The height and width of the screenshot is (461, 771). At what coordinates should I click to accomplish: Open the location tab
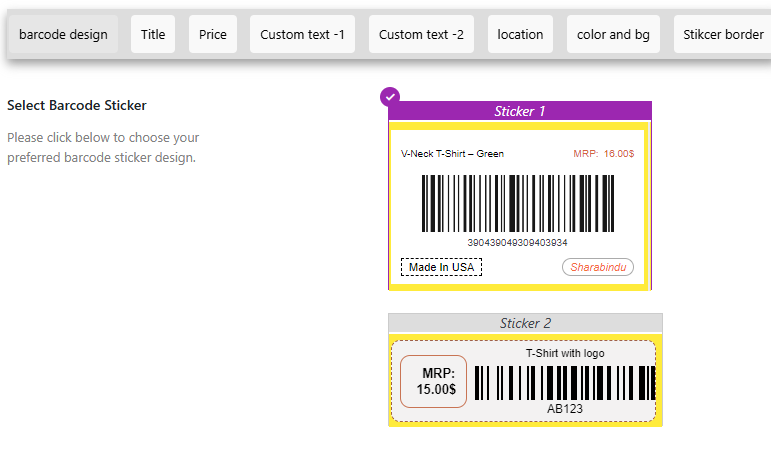coord(520,34)
